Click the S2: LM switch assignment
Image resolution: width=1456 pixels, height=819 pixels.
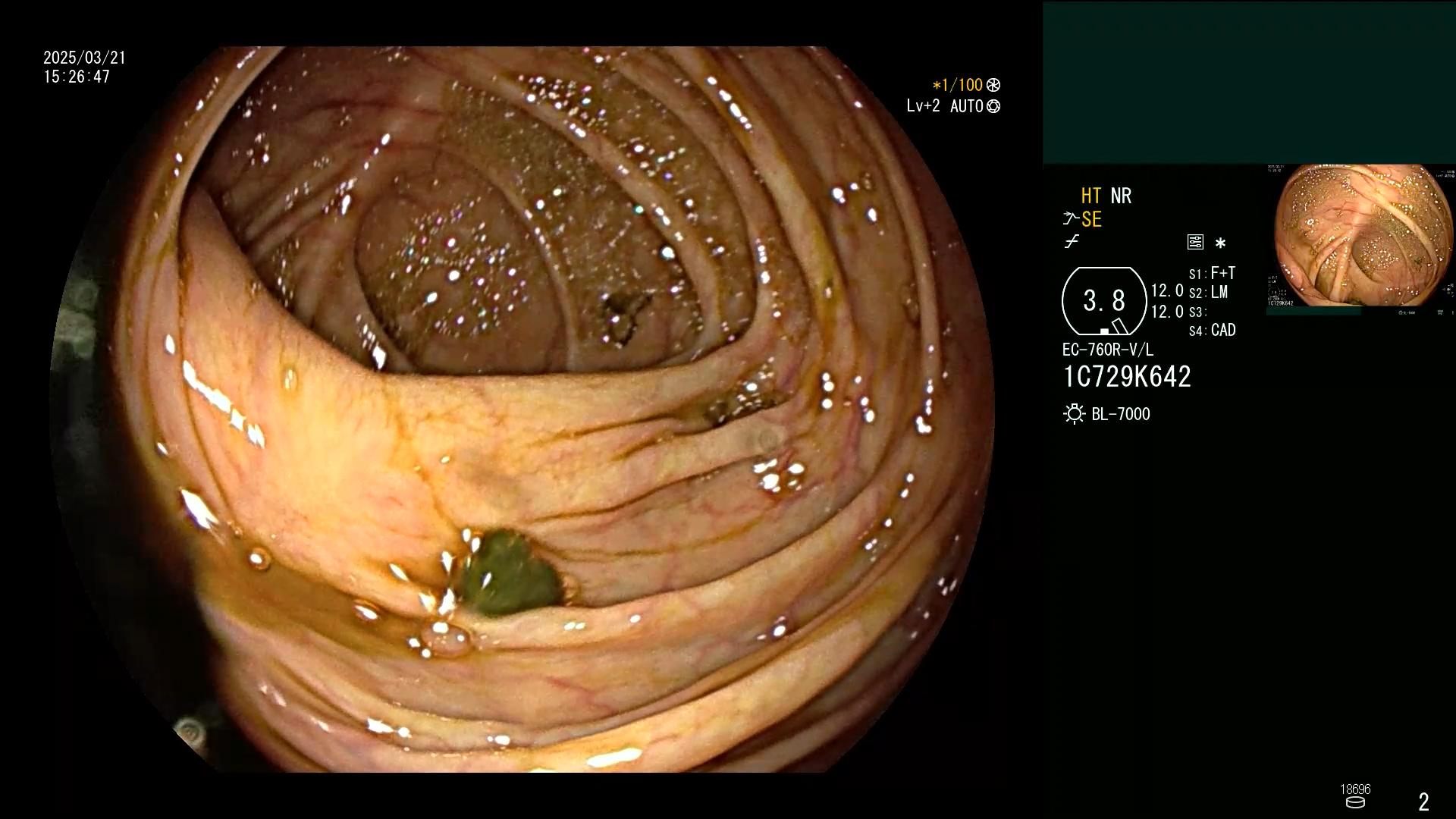(1209, 293)
